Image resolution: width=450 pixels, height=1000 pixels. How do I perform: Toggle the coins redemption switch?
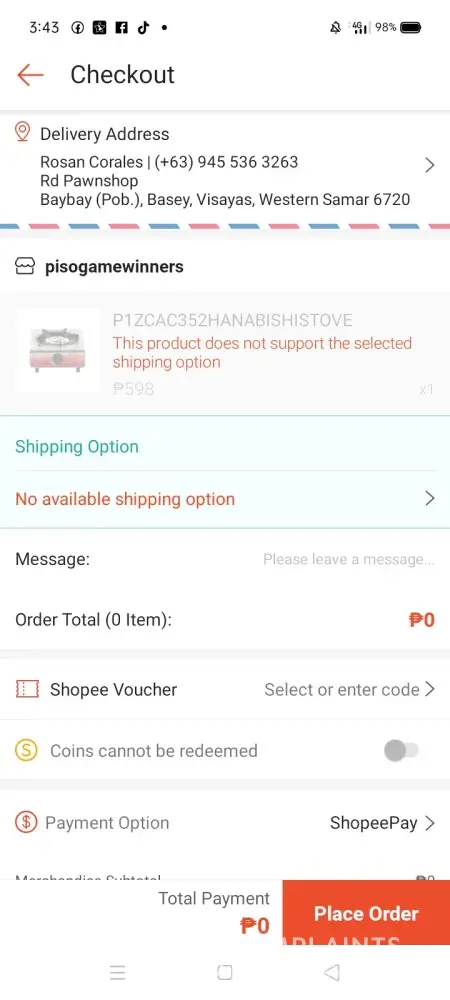click(x=401, y=751)
